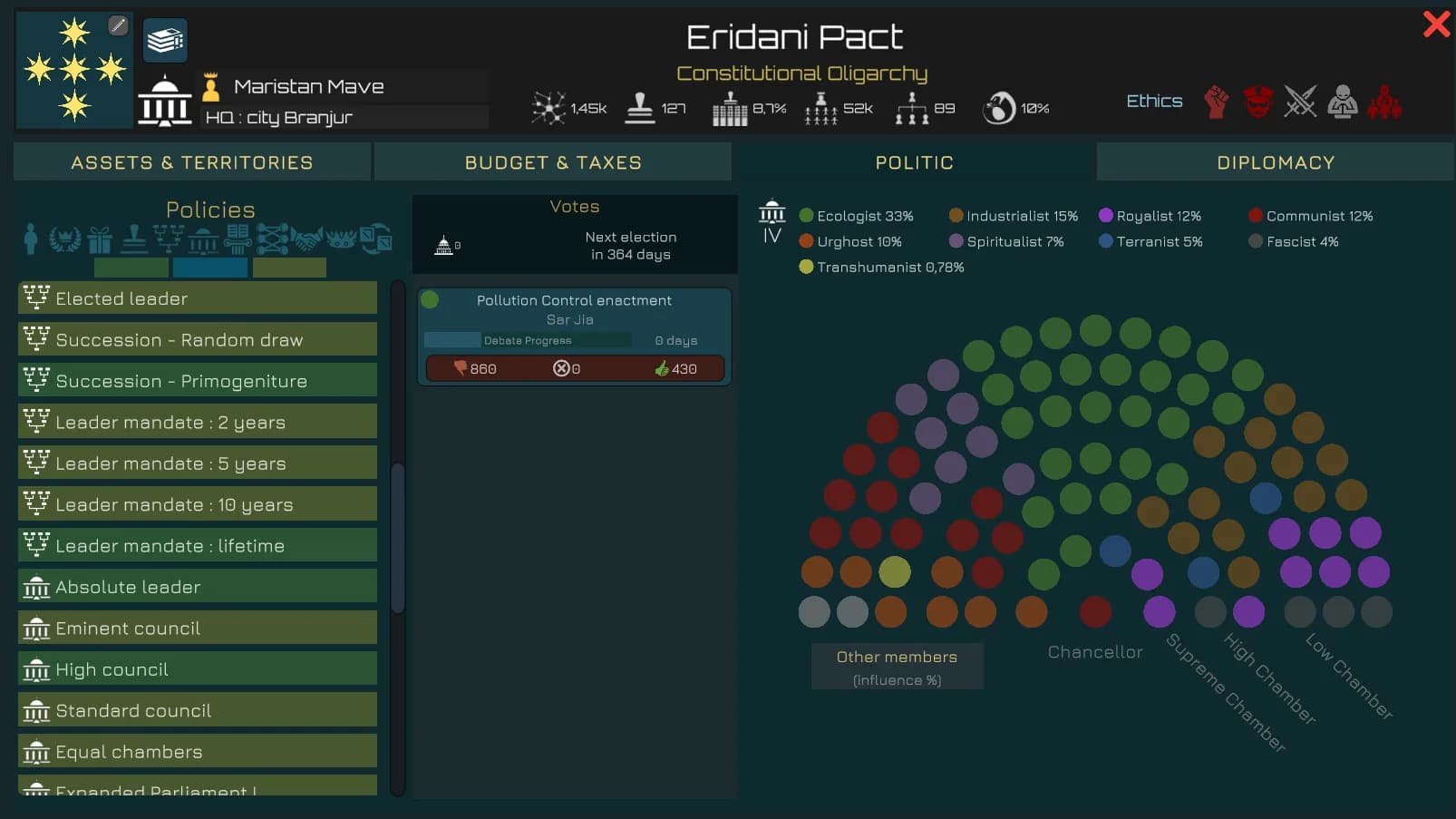Click the gold leader person icon
This screenshot has width=1456, height=819.
pyautogui.click(x=211, y=87)
